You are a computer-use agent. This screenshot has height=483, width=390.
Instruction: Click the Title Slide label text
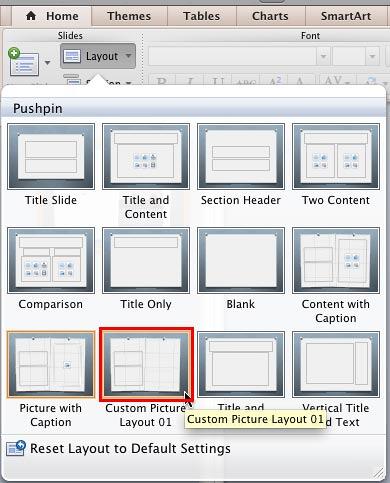51,200
